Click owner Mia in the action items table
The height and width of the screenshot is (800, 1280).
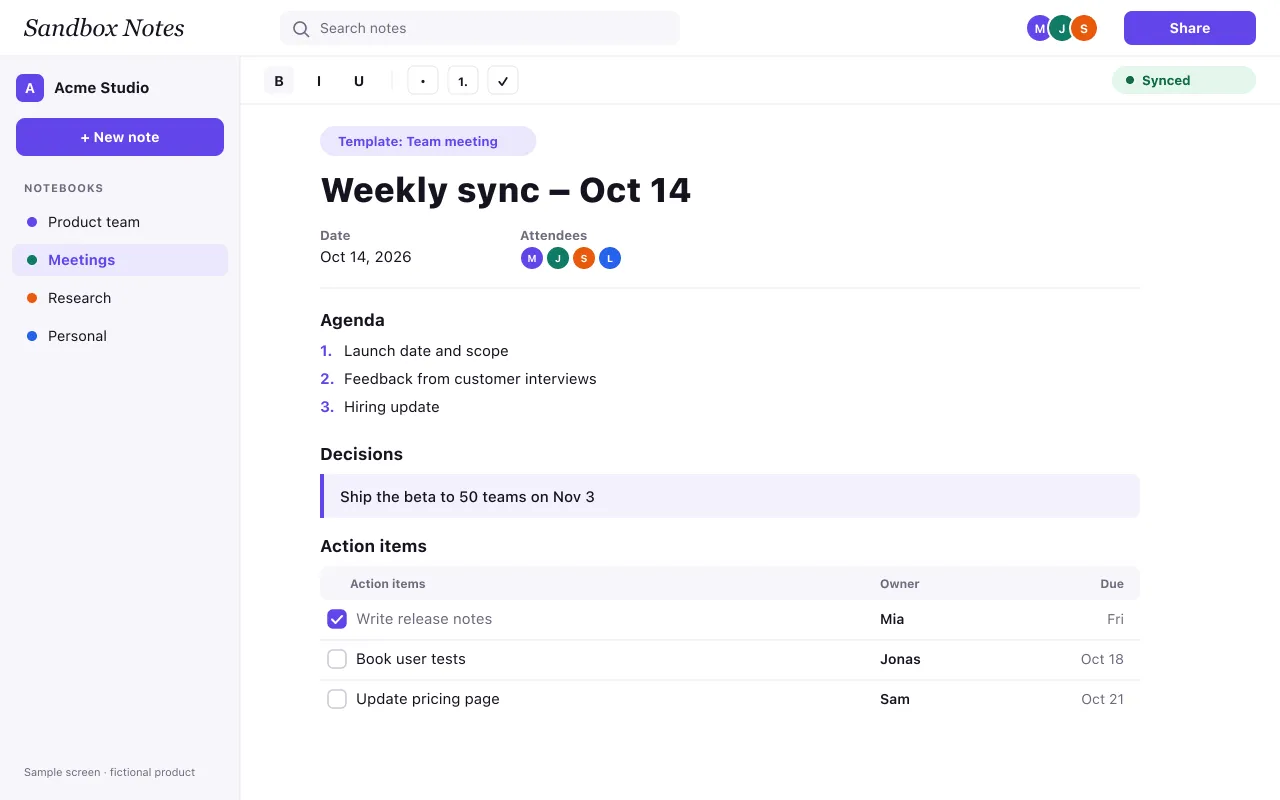click(892, 619)
